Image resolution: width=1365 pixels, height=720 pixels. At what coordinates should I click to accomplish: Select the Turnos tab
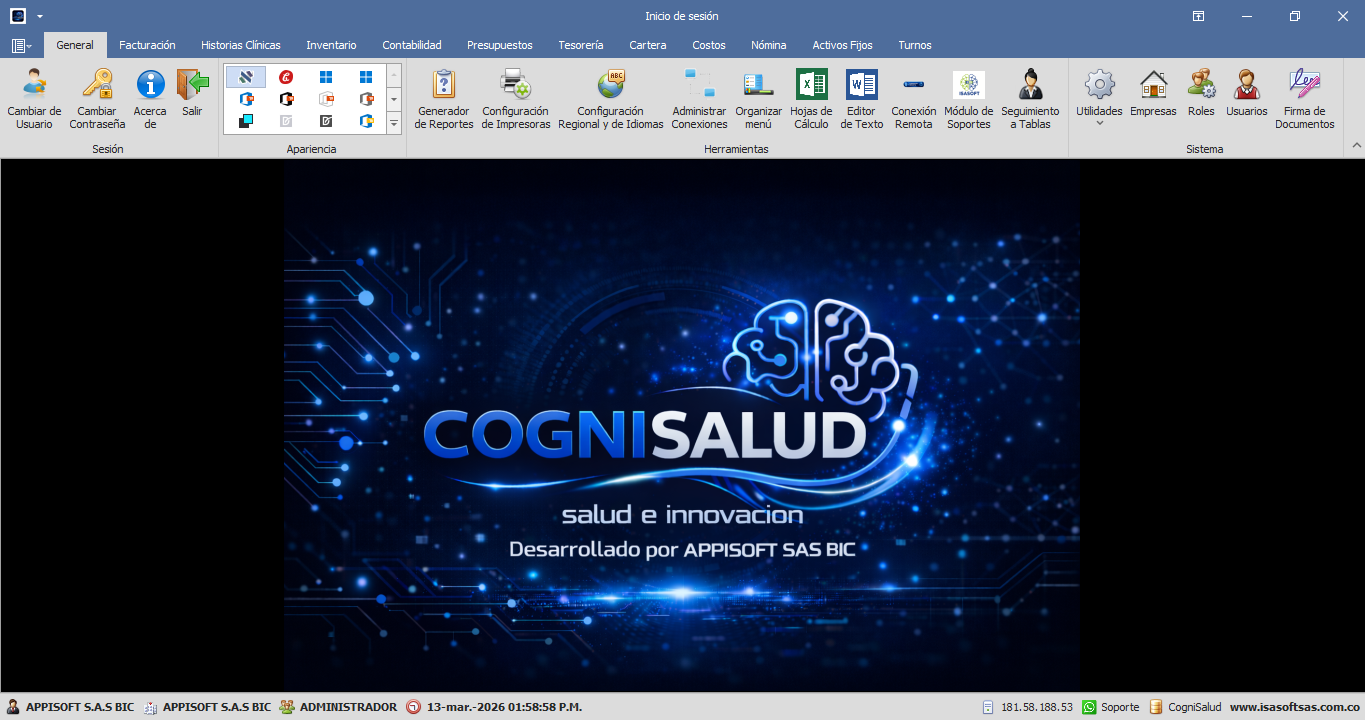915,45
